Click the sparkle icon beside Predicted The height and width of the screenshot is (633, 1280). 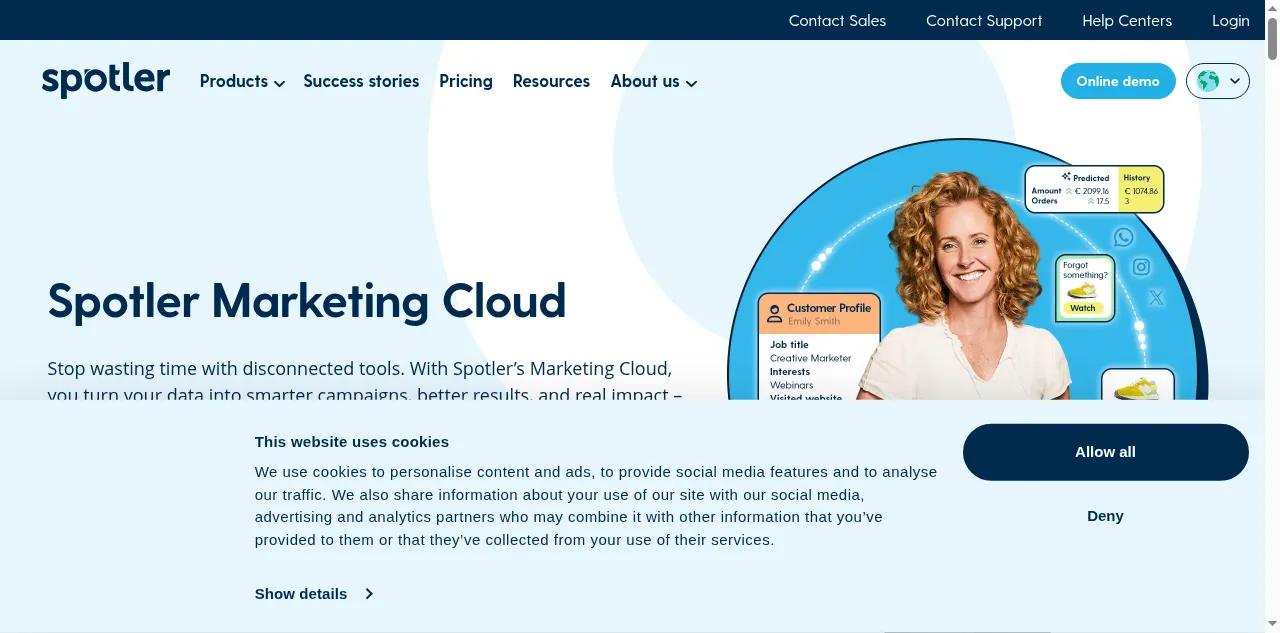[x=1066, y=177]
